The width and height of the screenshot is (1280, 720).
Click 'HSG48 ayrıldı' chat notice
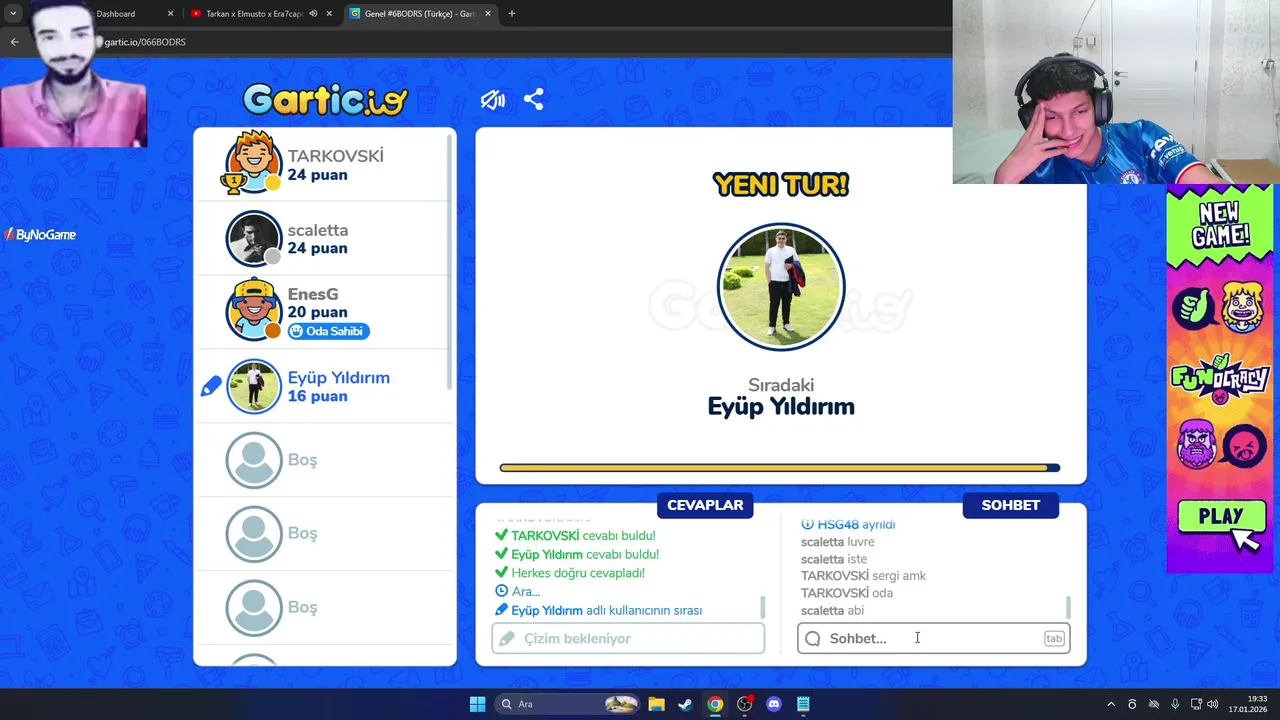point(848,524)
